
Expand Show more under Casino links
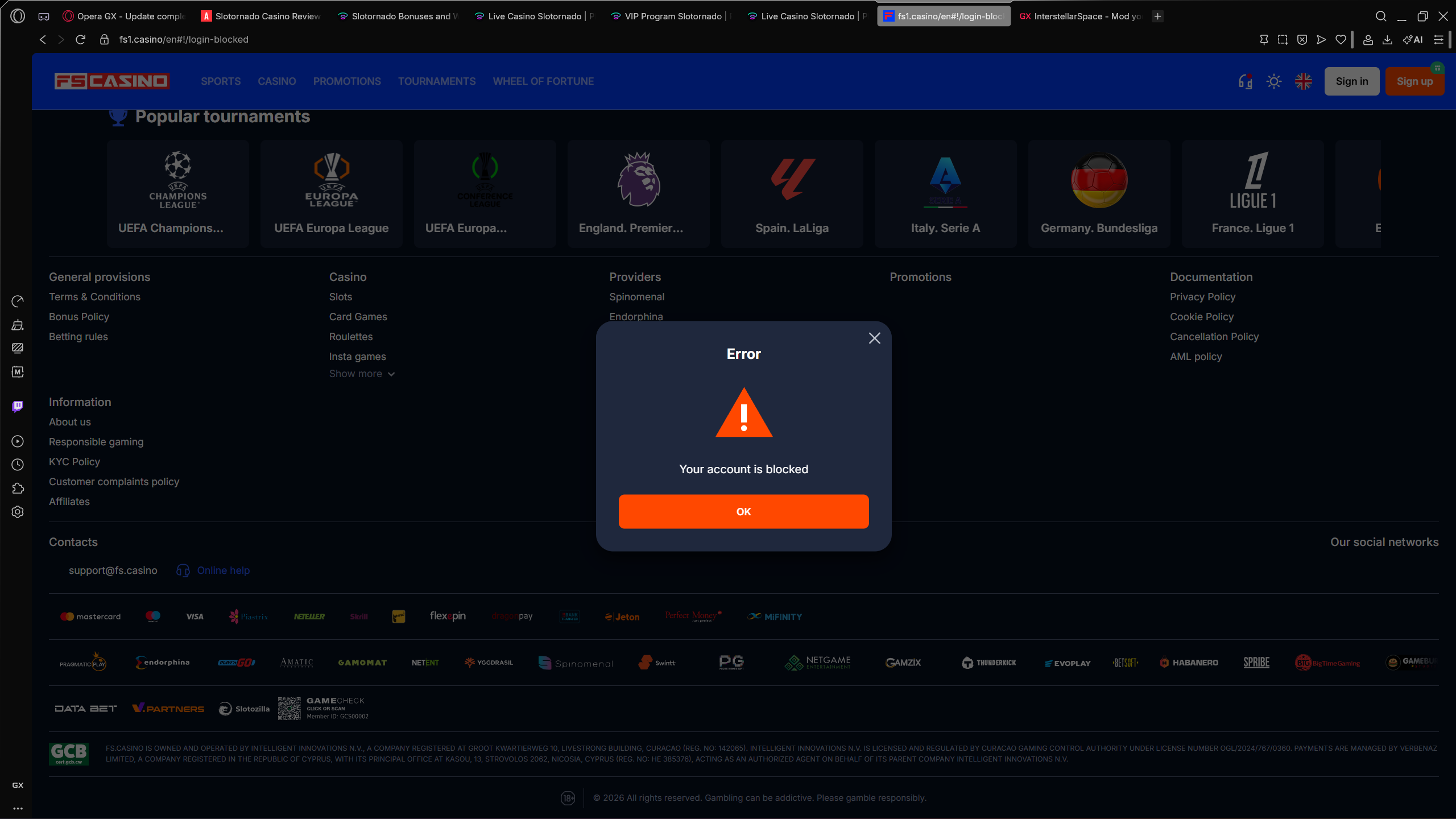(x=362, y=374)
